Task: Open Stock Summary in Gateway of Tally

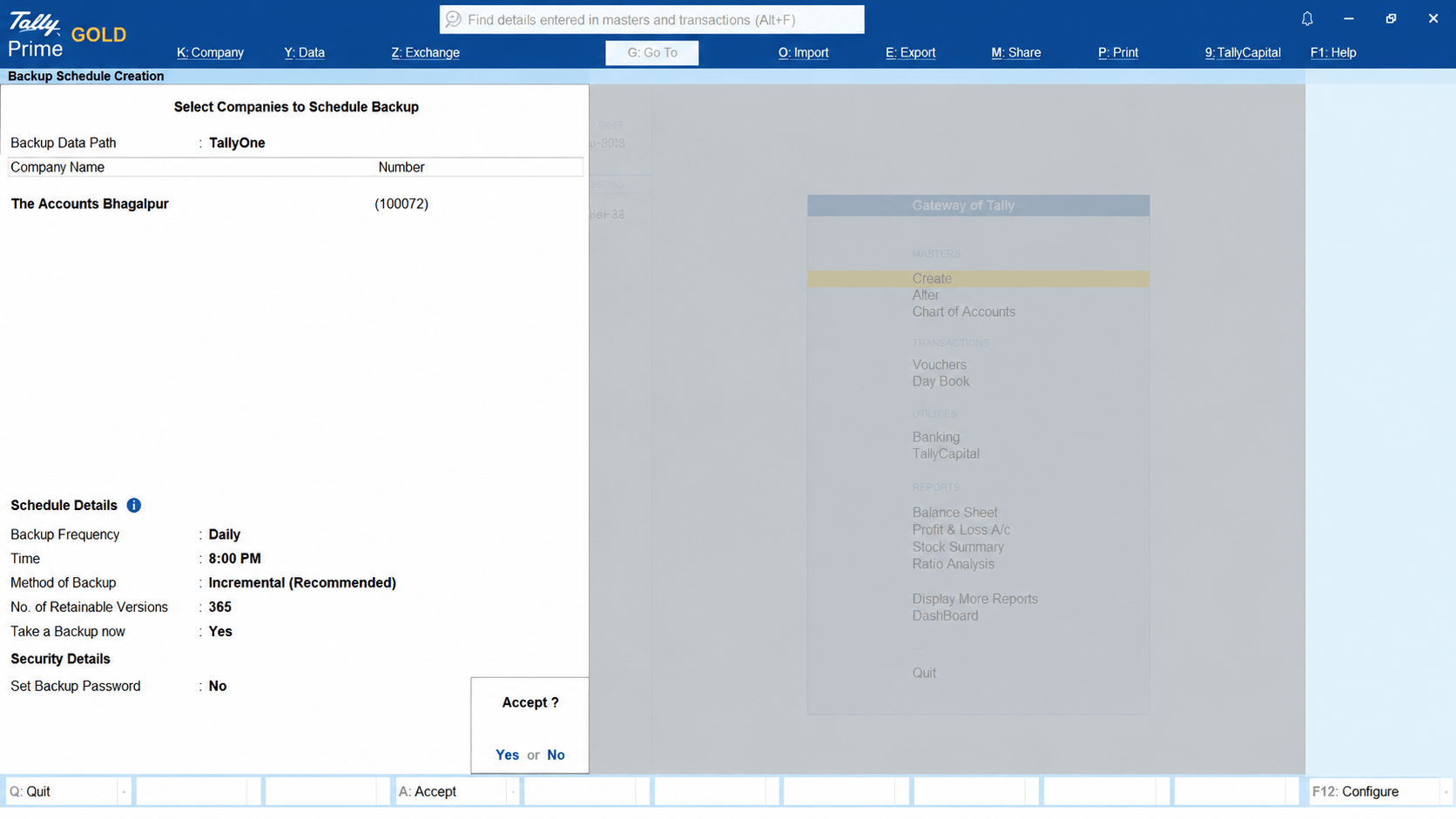Action: click(958, 547)
